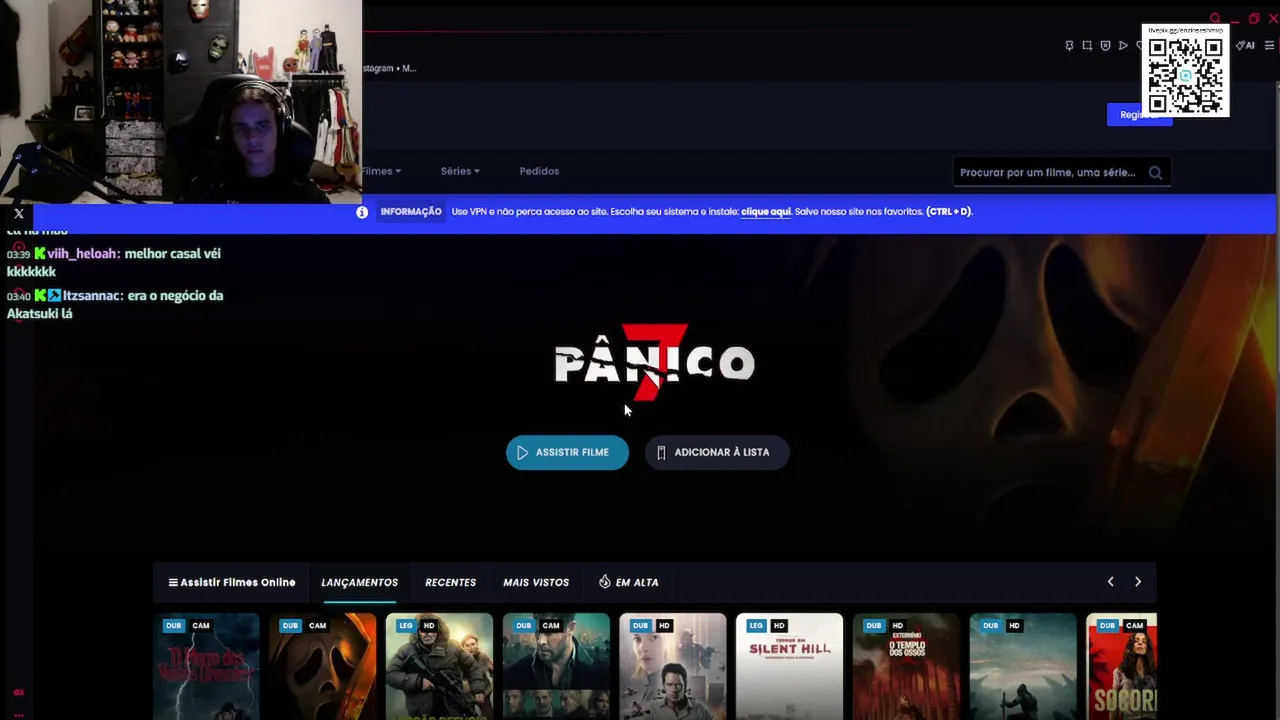
Task: Open the Pedidos menu item
Action: tap(539, 171)
